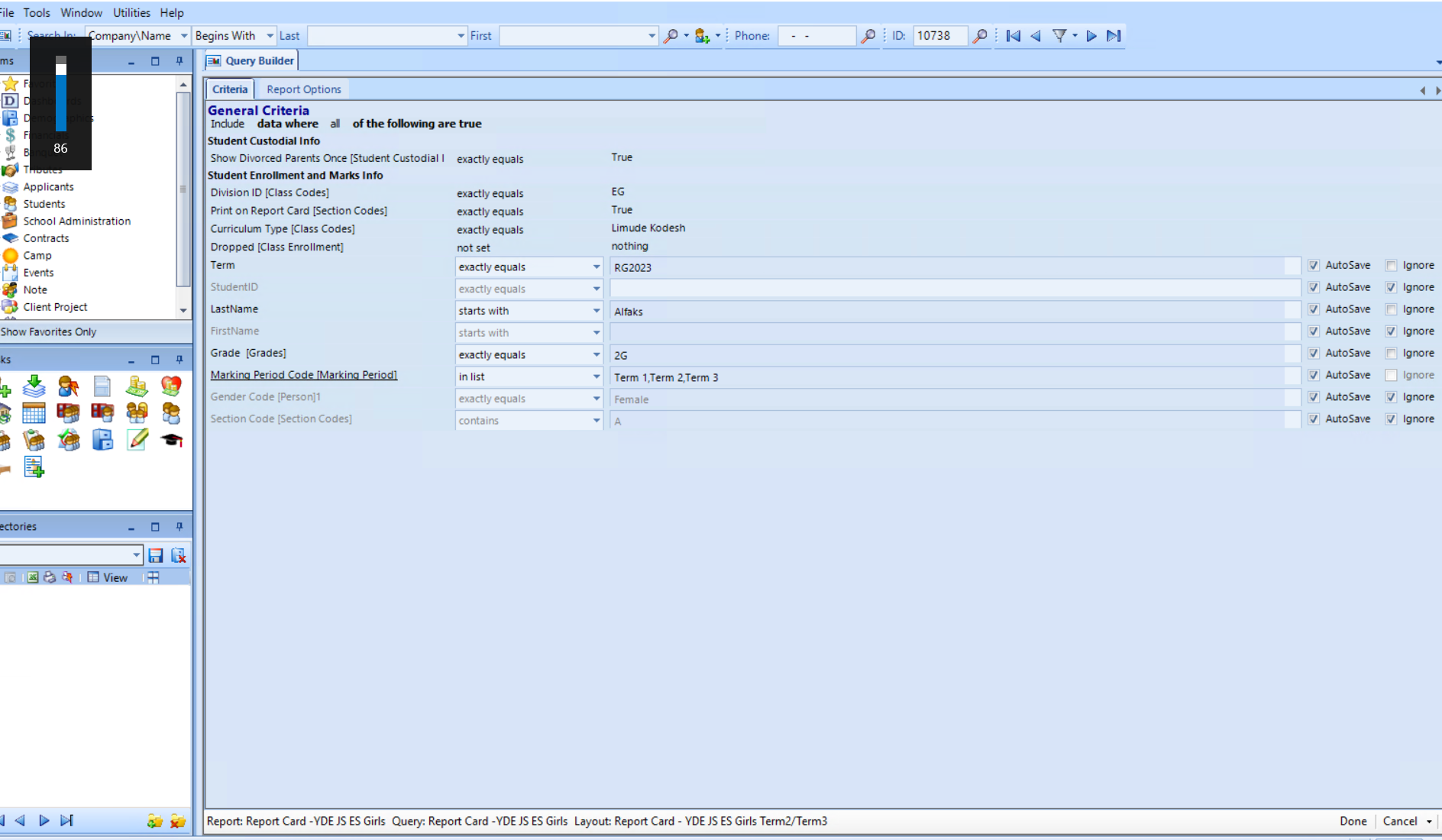Open the Help menu
Viewport: 1442px width, 840px height.
tap(172, 13)
